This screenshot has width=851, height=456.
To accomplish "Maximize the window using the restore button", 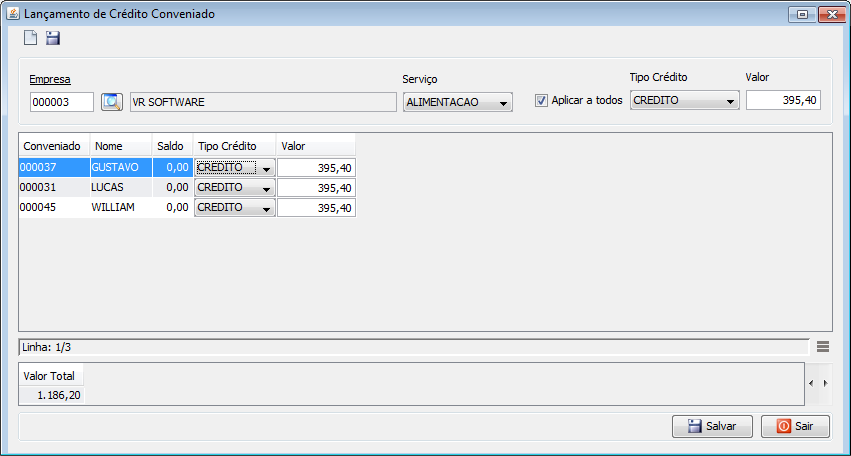I will point(803,15).
